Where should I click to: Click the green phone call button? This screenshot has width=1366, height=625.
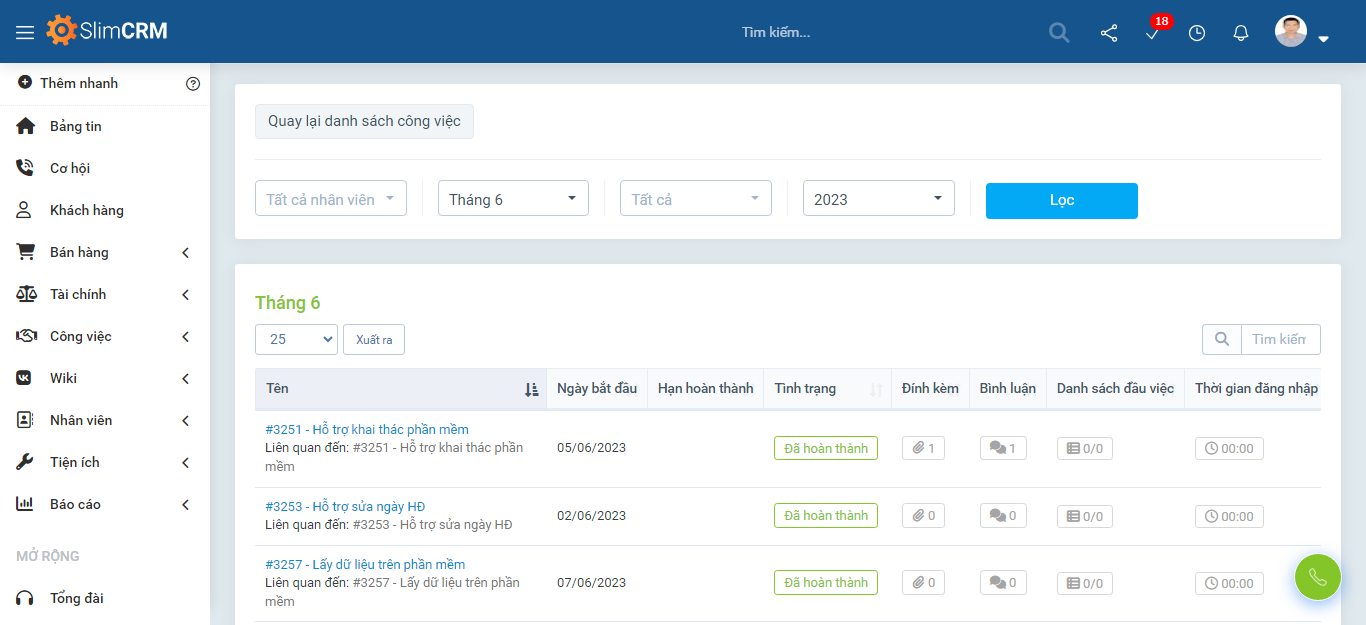tap(1317, 577)
